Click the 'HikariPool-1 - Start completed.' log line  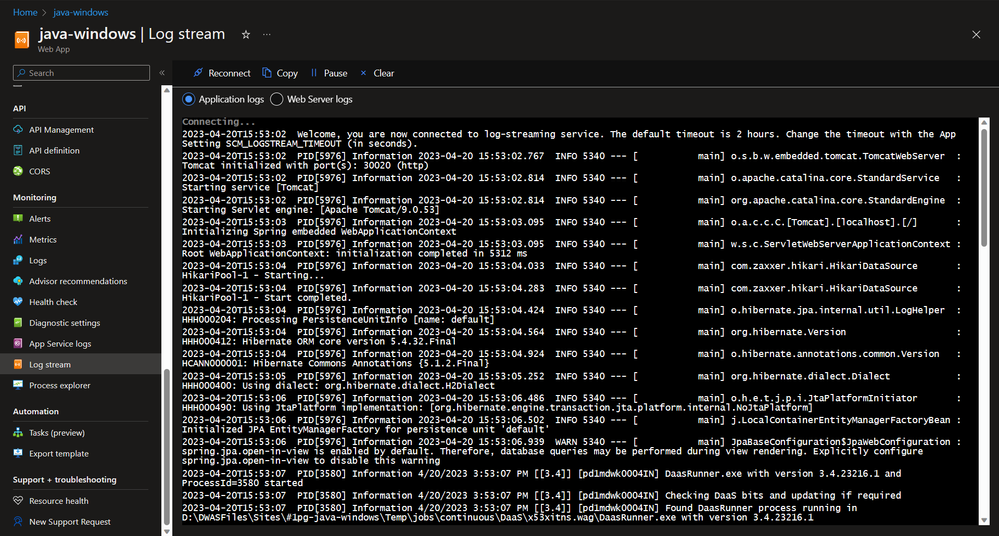pyautogui.click(x=266, y=298)
